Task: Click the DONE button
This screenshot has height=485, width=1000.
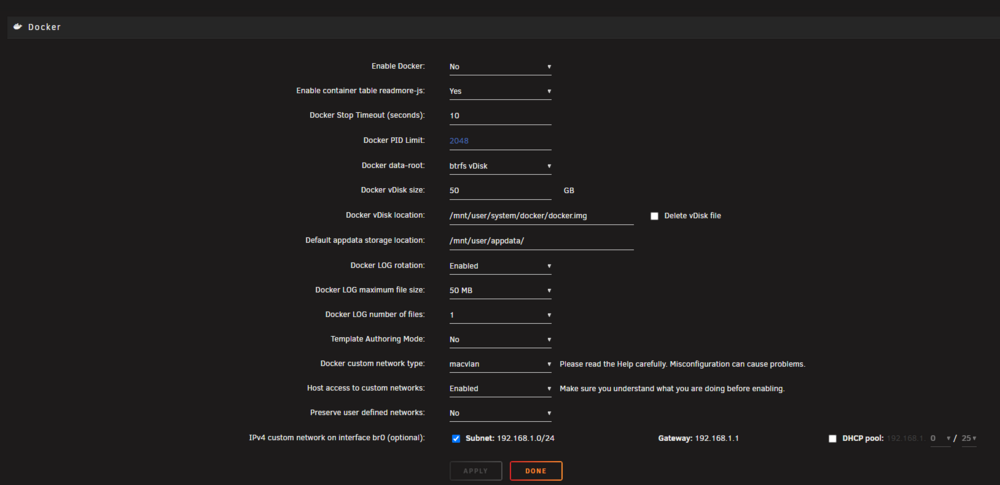Action: tap(536, 471)
